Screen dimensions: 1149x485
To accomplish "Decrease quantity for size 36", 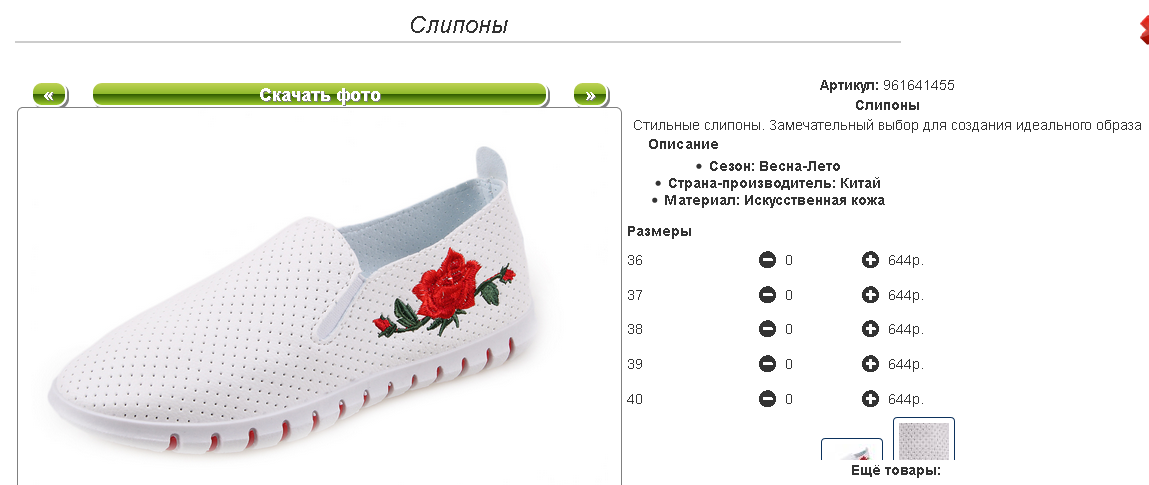I will [x=767, y=260].
